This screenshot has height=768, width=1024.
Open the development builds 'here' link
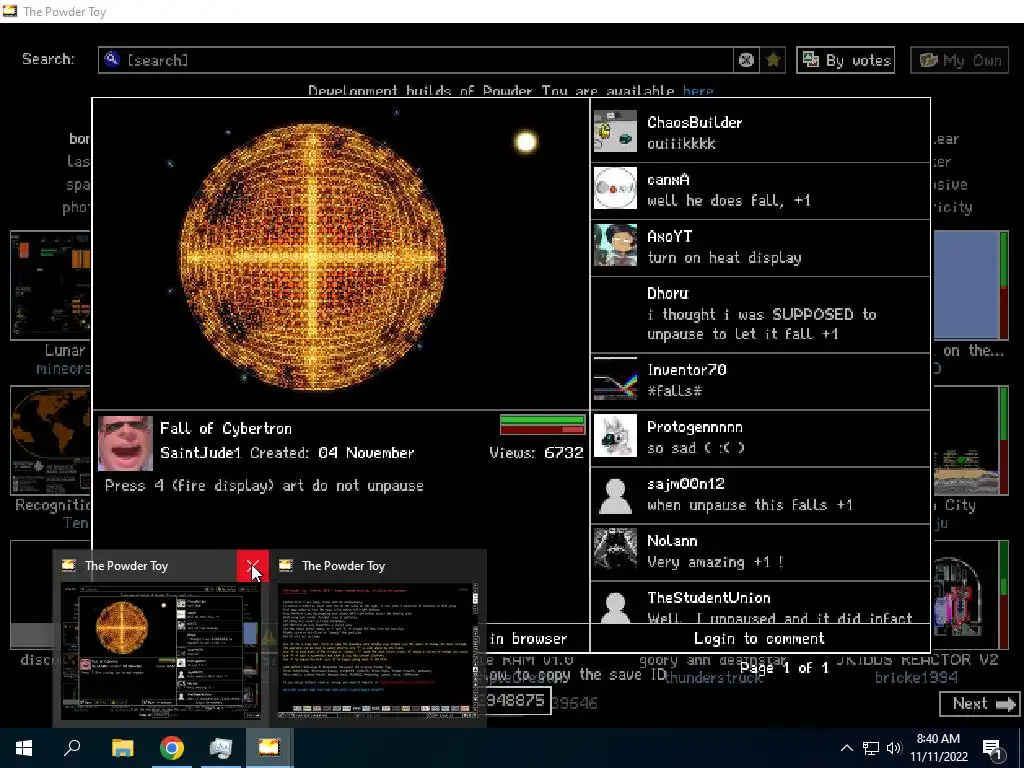pos(698,91)
